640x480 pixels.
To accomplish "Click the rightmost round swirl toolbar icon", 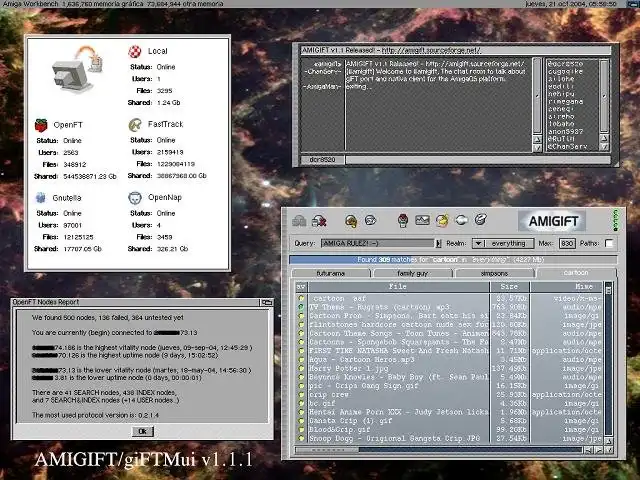I will coord(480,220).
